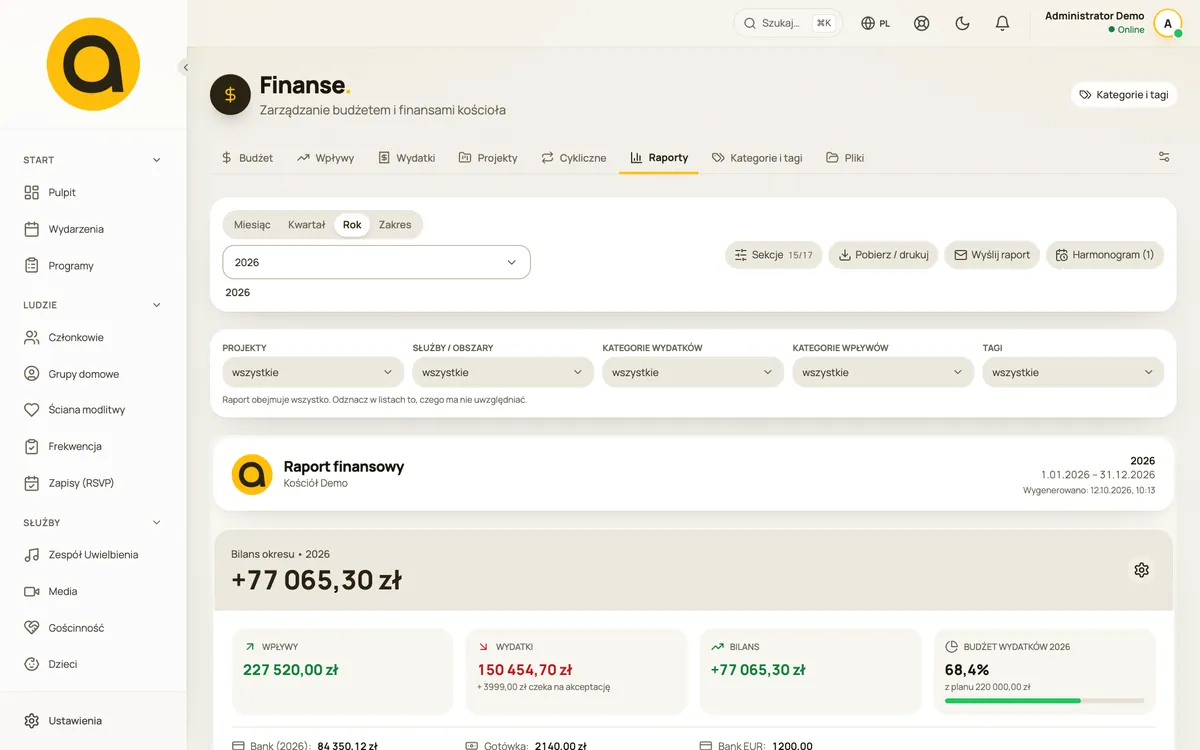Open the Cykliczne tab
1200x750 pixels.
[574, 158]
